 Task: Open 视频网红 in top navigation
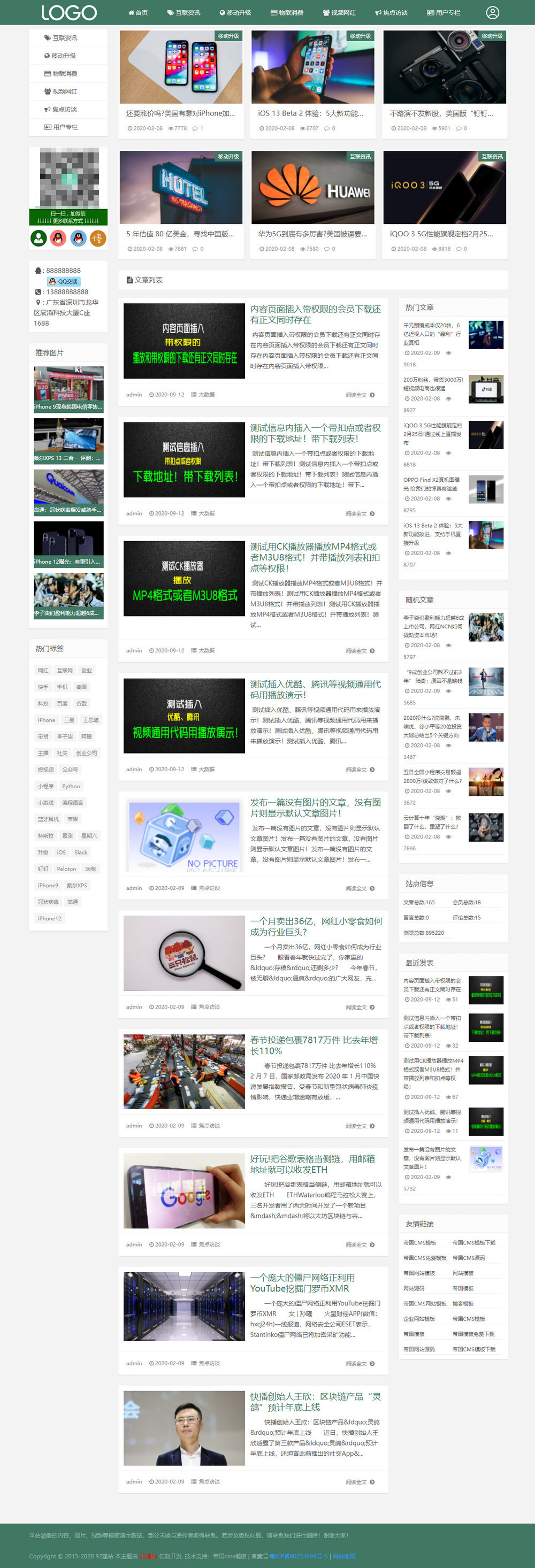click(x=339, y=13)
